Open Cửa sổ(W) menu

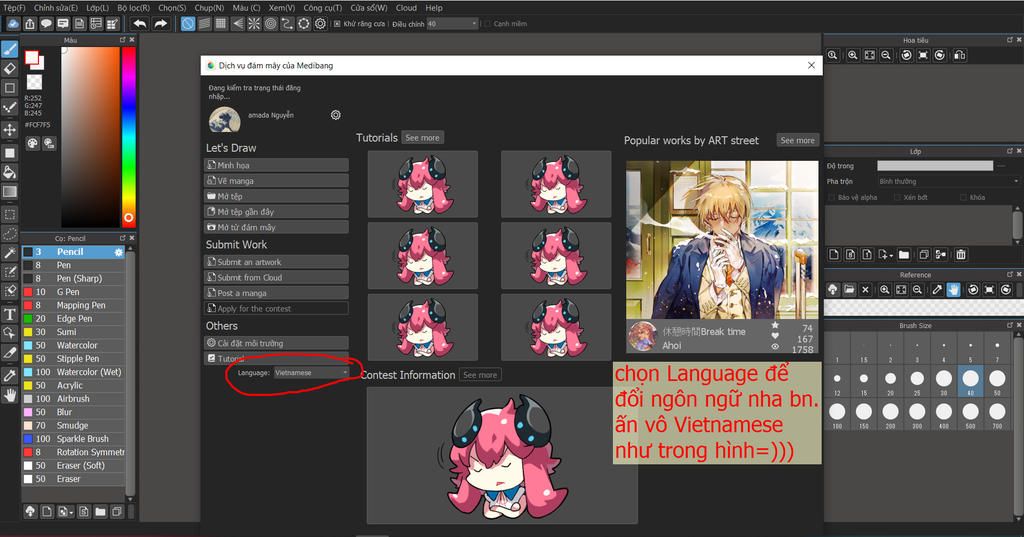368,8
